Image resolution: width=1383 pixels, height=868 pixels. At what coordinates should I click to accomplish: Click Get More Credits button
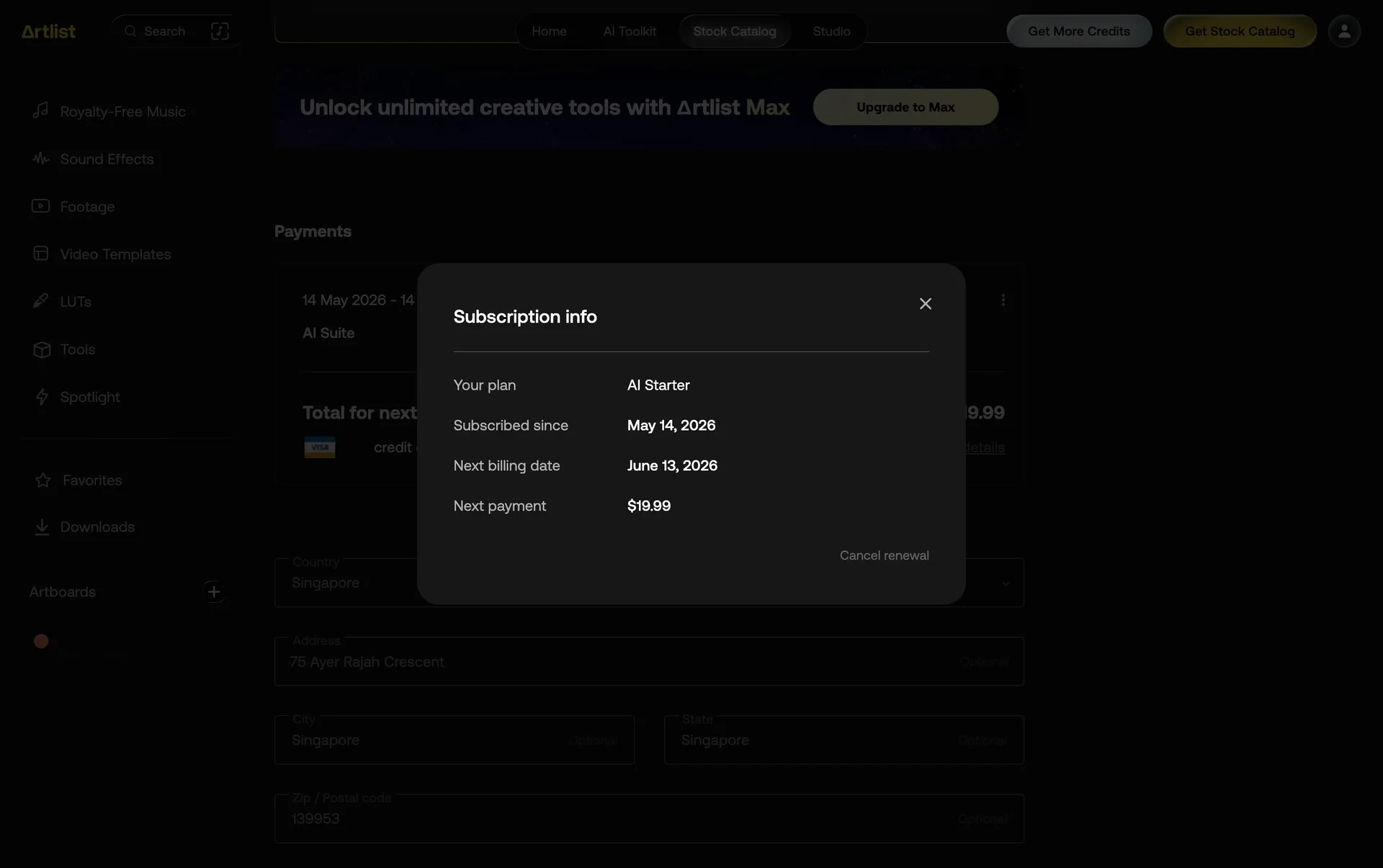[x=1078, y=32]
